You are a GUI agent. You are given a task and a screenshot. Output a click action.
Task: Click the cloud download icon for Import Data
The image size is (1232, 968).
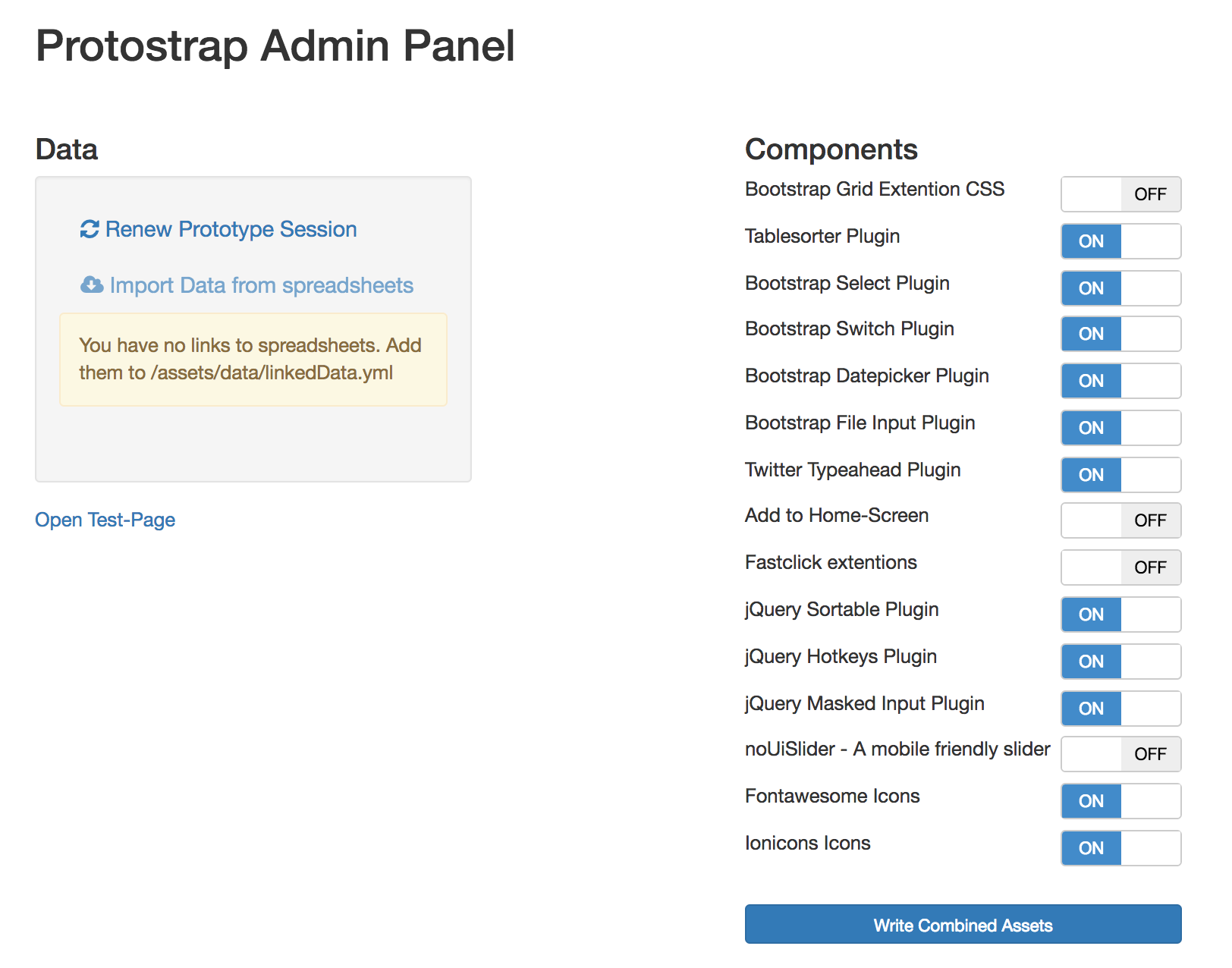pyautogui.click(x=92, y=285)
